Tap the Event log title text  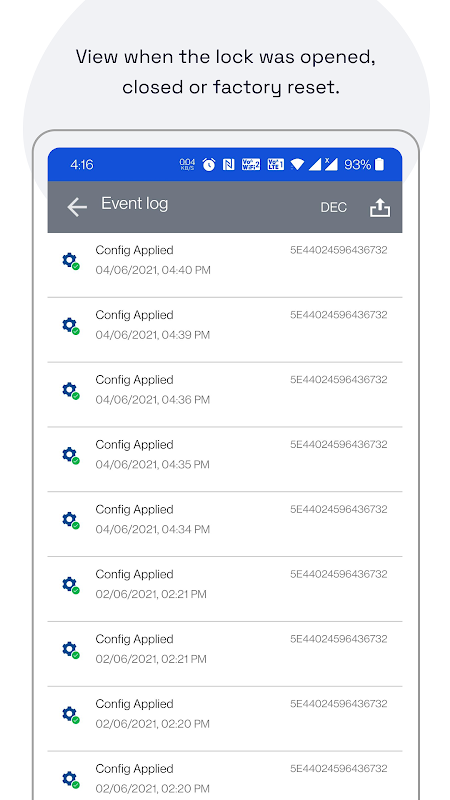135,204
